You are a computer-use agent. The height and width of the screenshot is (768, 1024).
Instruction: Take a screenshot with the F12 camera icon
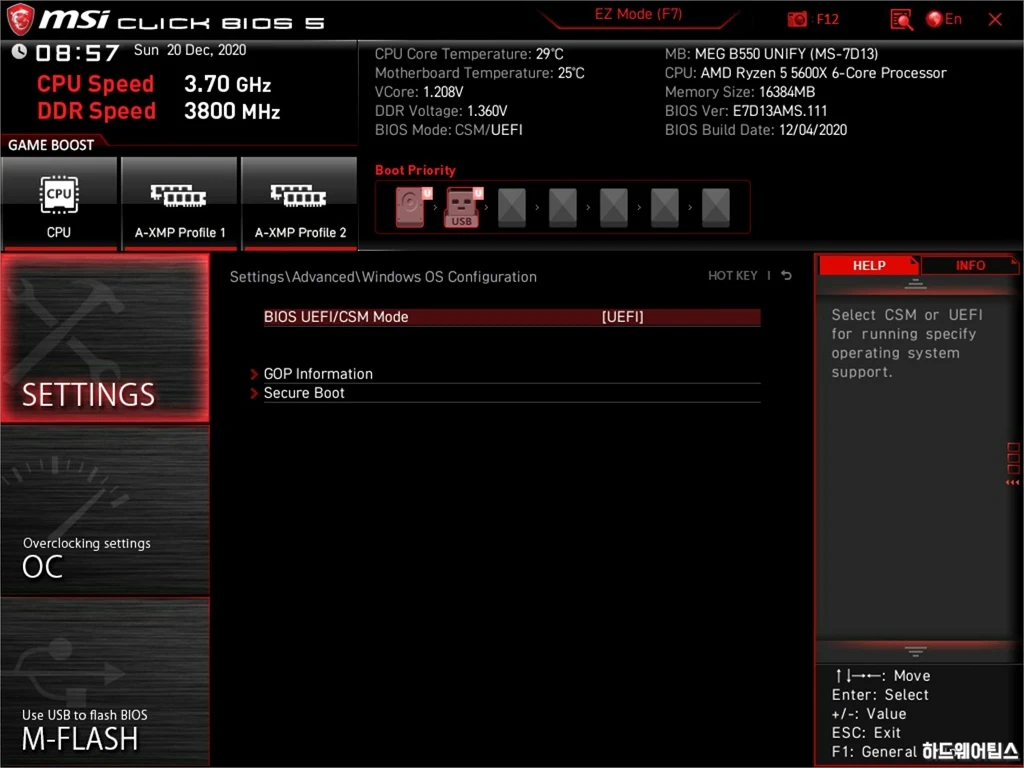797,20
